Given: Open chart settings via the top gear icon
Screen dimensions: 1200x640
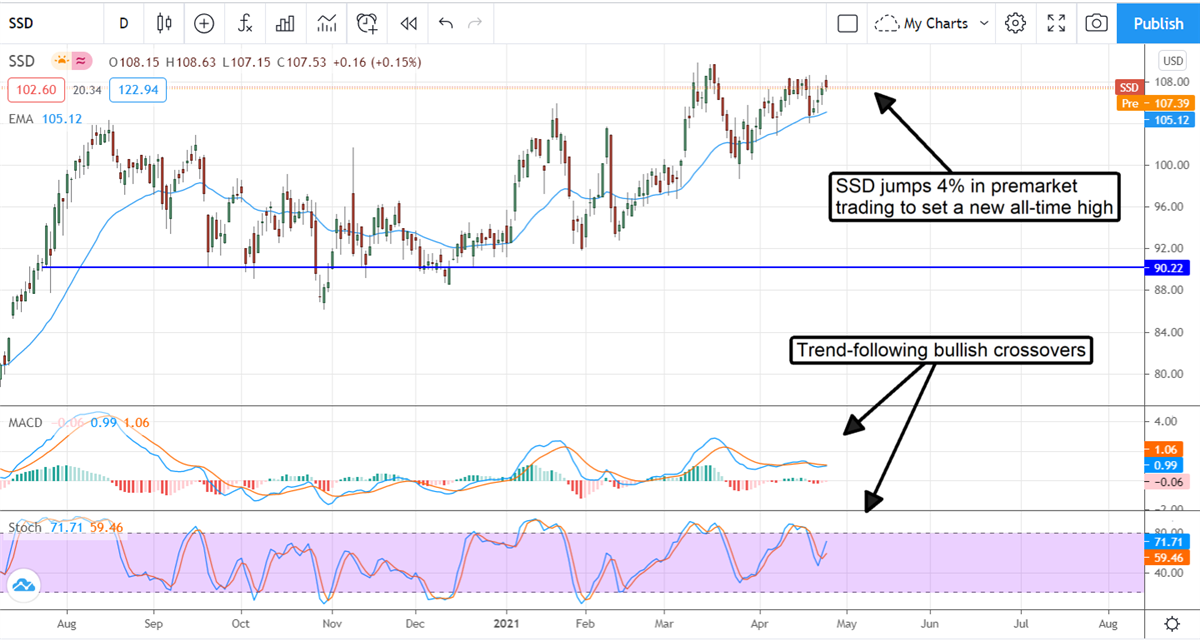Looking at the screenshot, I should tap(1015, 23).
